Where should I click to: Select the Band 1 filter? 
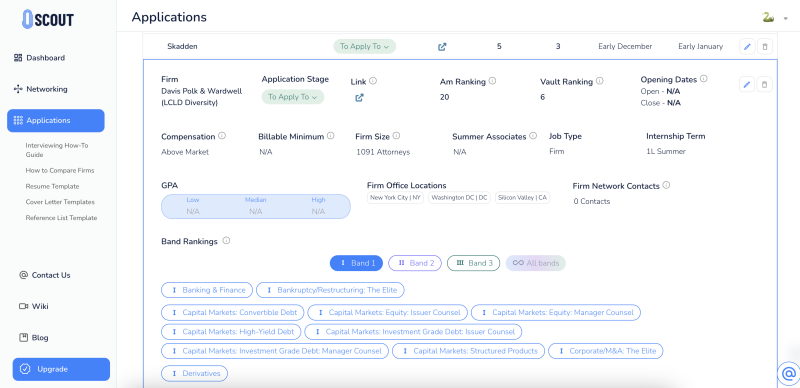coord(357,263)
